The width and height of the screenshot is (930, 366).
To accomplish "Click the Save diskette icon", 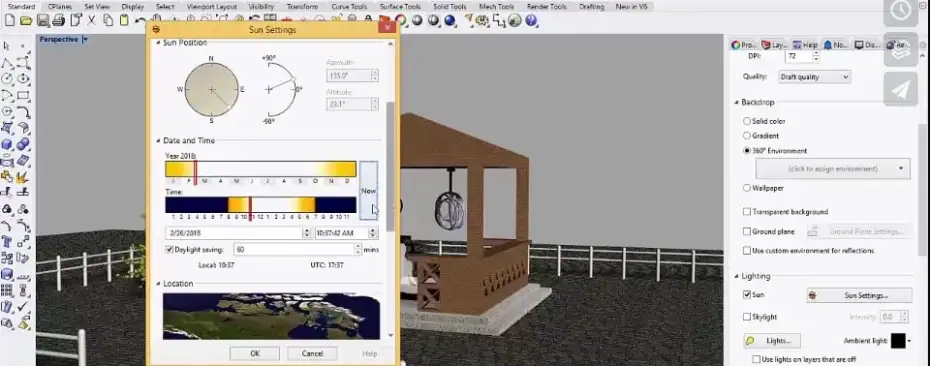I will (43, 20).
